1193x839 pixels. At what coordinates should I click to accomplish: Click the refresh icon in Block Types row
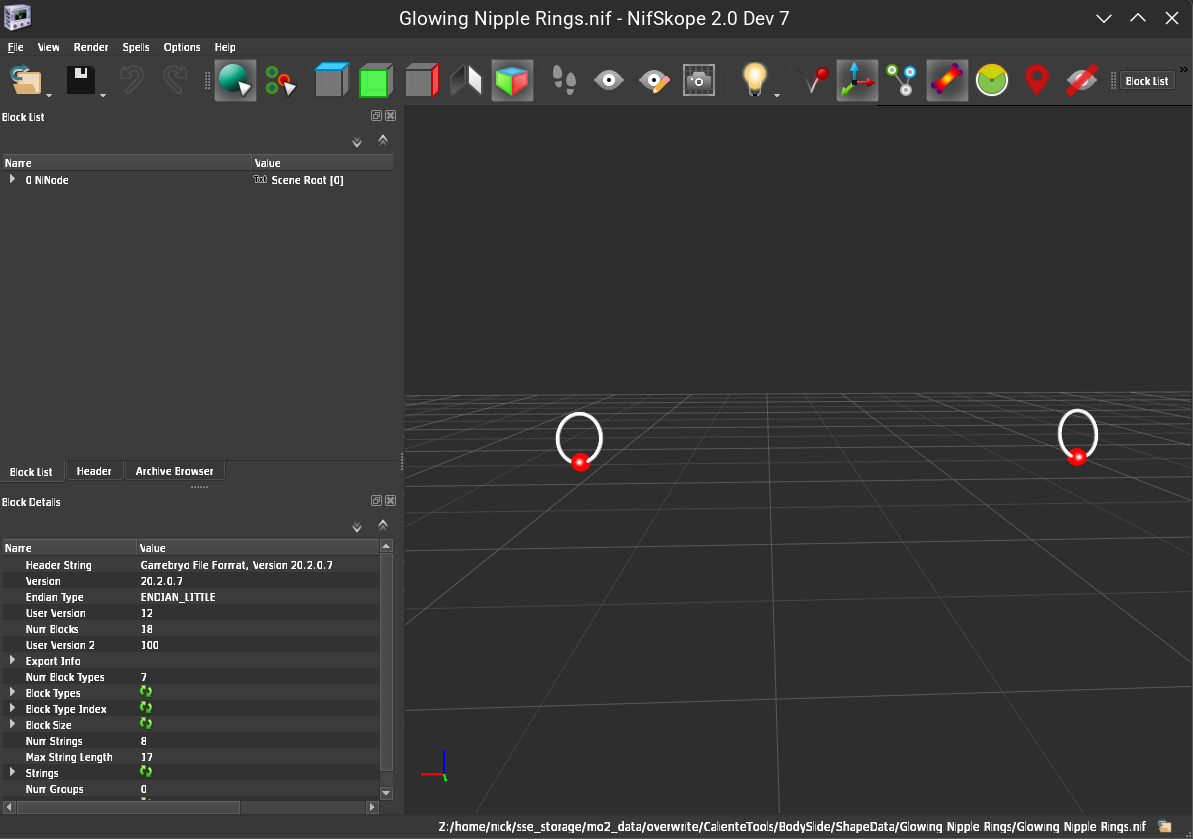(x=146, y=691)
